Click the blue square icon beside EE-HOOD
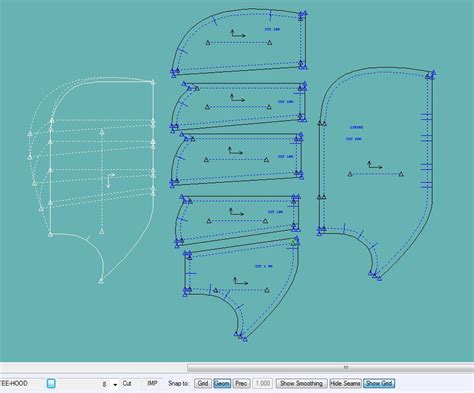Image resolution: width=474 pixels, height=393 pixels. pyautogui.click(x=51, y=384)
